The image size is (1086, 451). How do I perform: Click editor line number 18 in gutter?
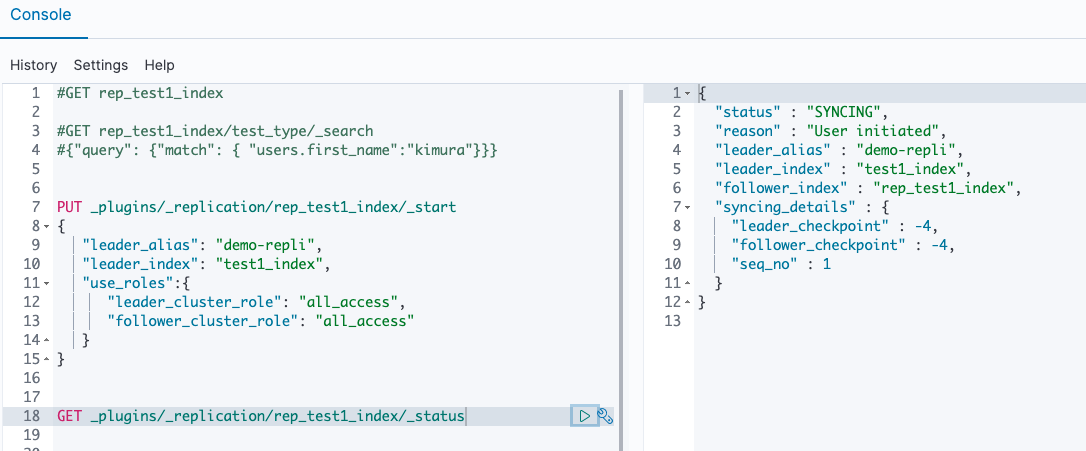click(x=31, y=416)
